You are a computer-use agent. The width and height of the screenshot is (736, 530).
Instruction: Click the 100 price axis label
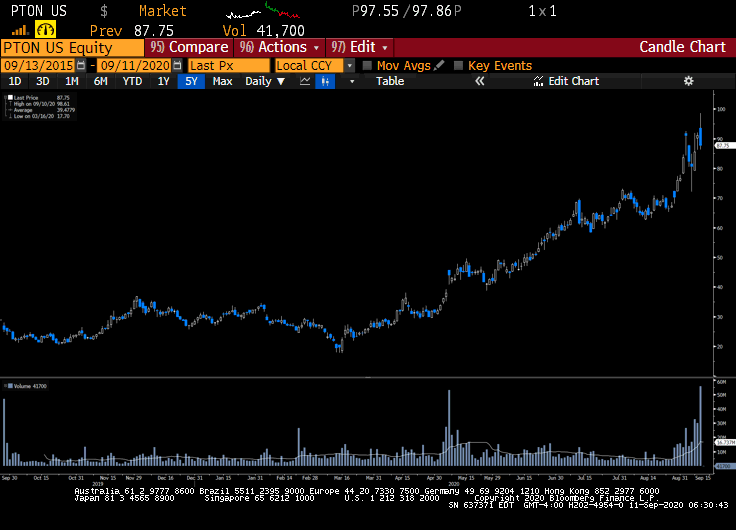pos(721,109)
